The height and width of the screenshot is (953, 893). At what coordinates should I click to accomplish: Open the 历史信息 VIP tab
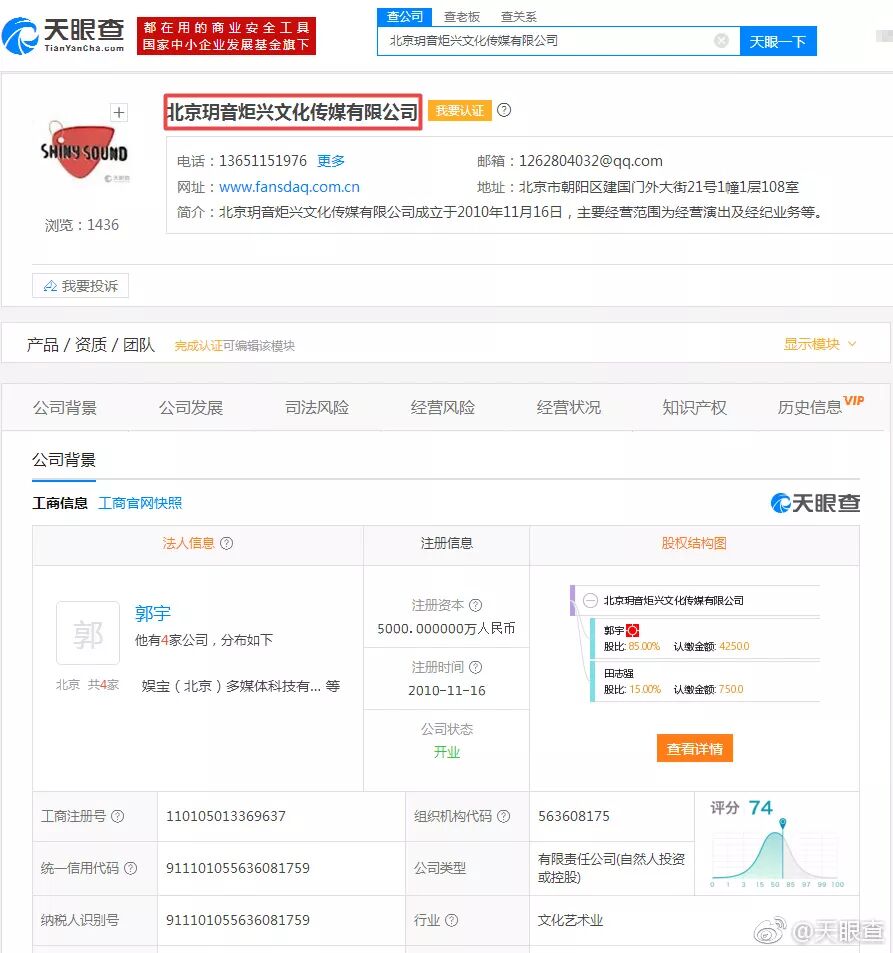[x=821, y=406]
